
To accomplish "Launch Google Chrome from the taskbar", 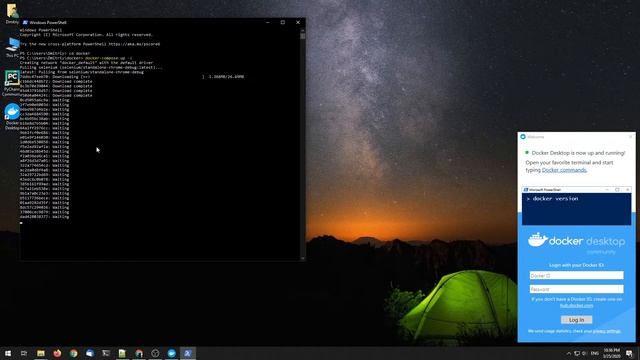I will coord(73,353).
